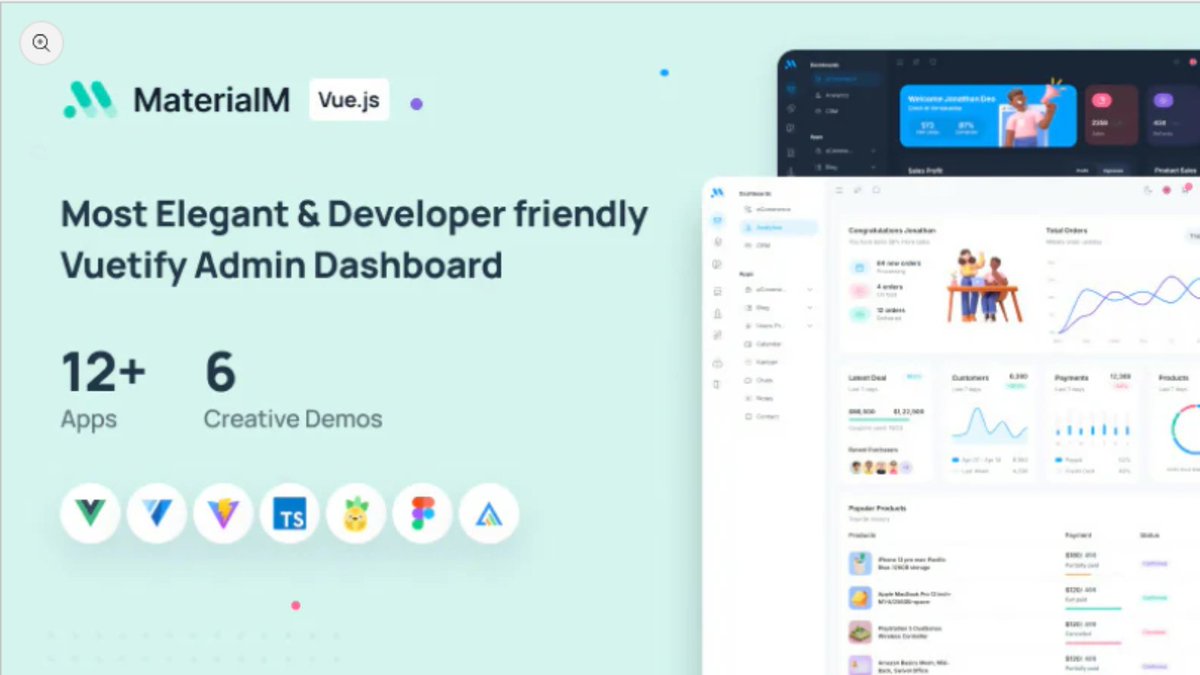Click the Recent Purchasers avatars group

click(x=880, y=467)
